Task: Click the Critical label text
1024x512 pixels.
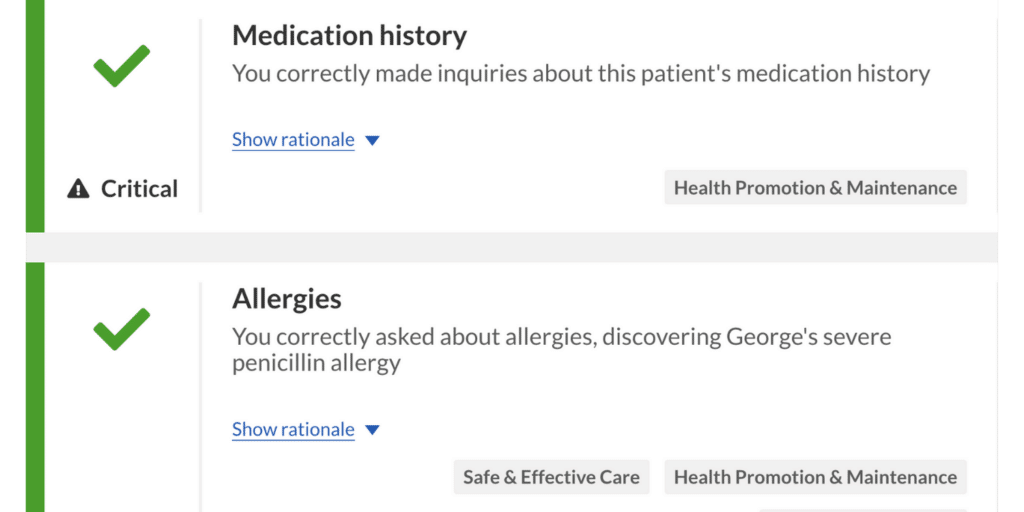Action: pyautogui.click(x=139, y=189)
